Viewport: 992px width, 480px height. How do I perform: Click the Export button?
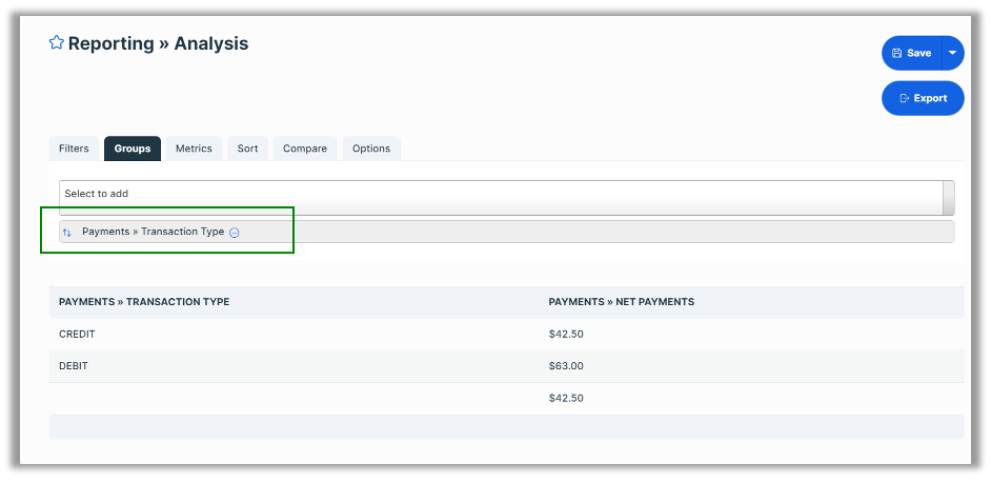[x=922, y=98]
